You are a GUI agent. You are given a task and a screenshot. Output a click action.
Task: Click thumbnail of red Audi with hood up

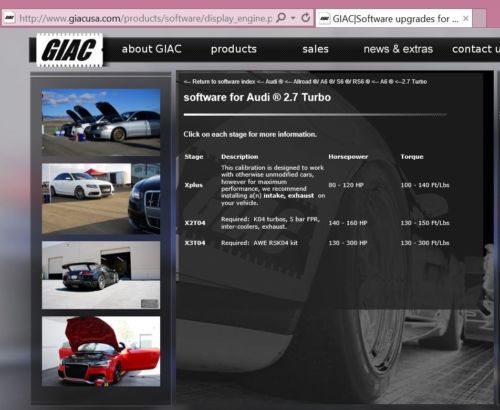point(101,351)
